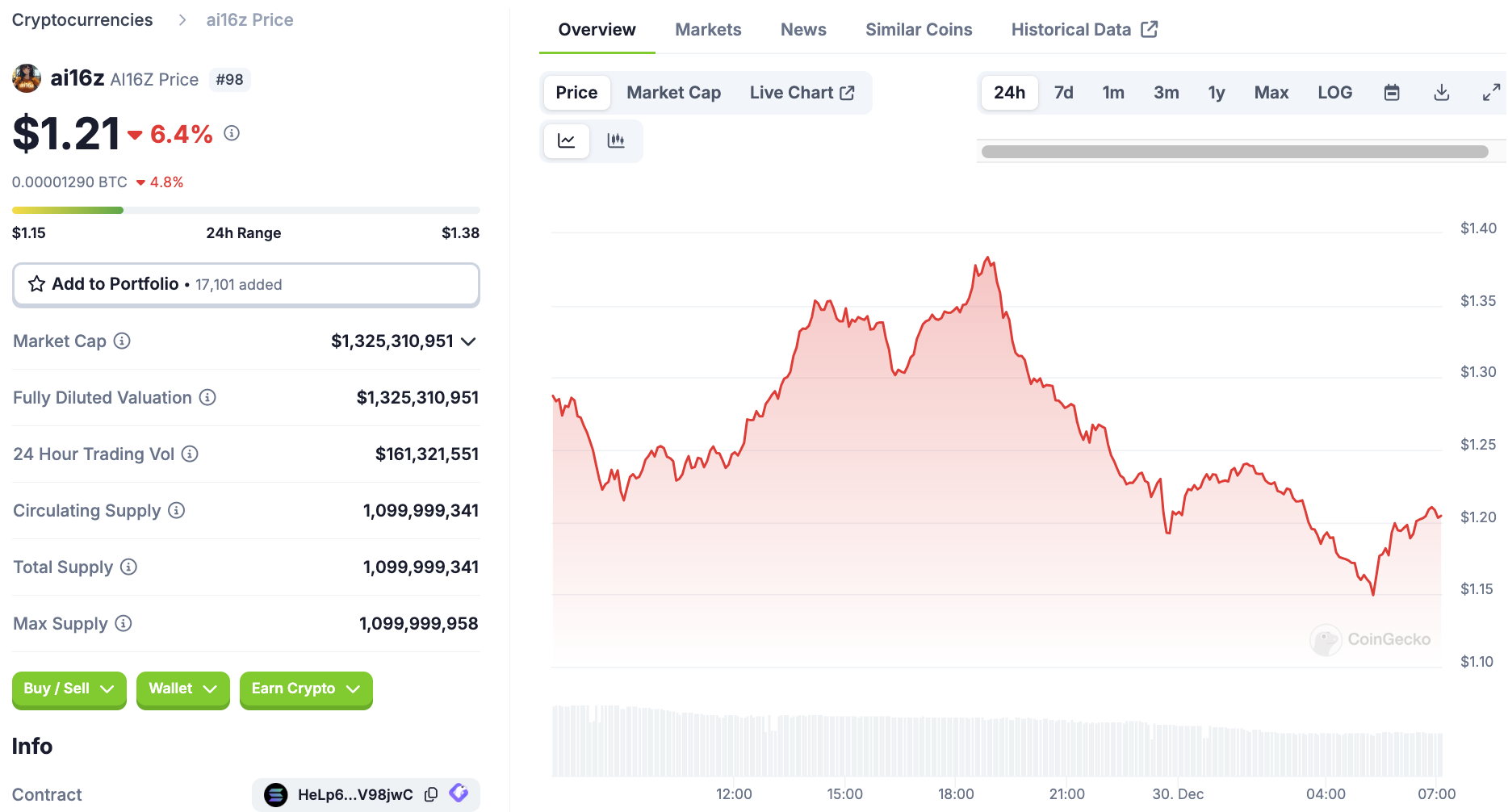1508x812 pixels.
Task: Open the Overview tab
Action: (597, 30)
